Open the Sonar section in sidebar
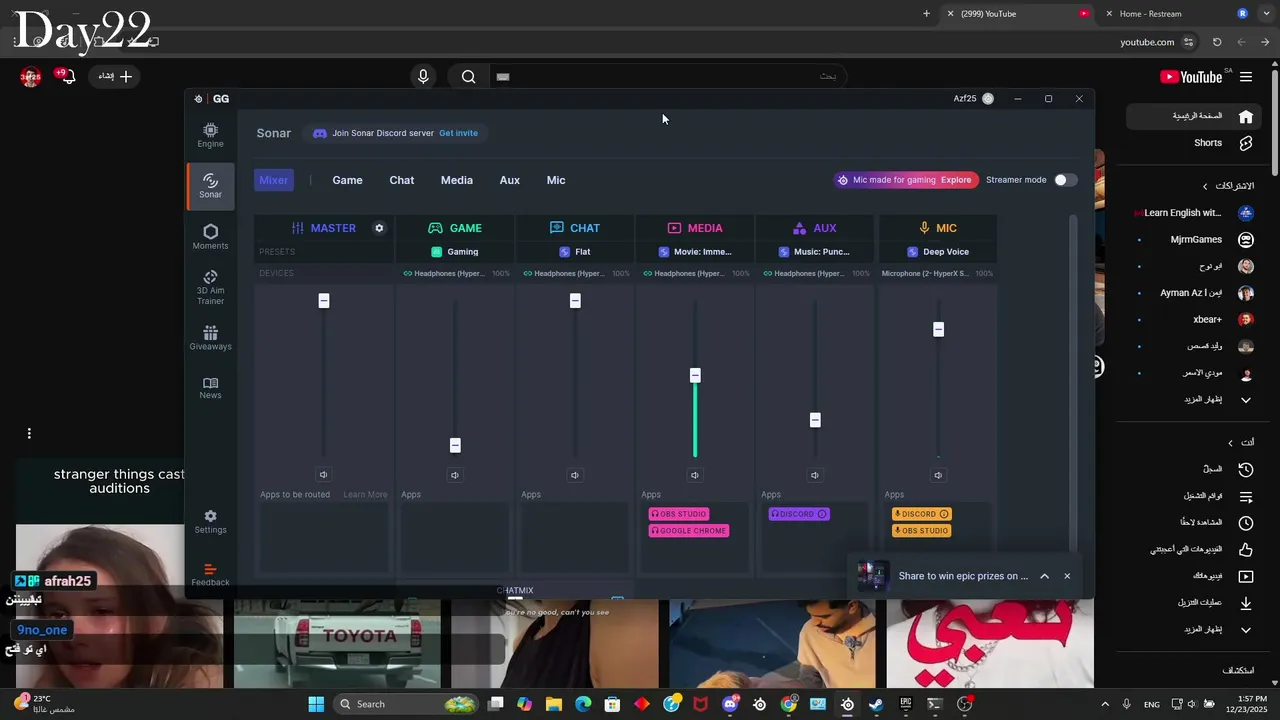The height and width of the screenshot is (720, 1280). (x=210, y=186)
